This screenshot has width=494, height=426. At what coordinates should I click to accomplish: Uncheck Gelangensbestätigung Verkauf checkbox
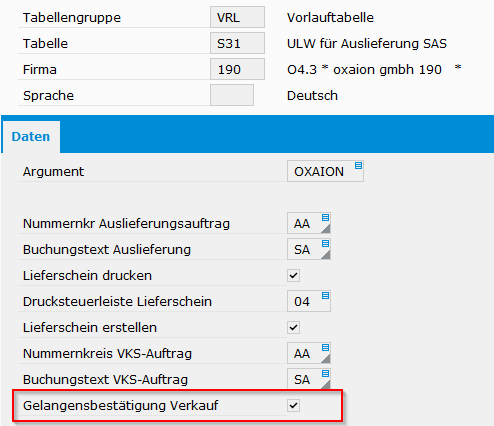click(293, 406)
